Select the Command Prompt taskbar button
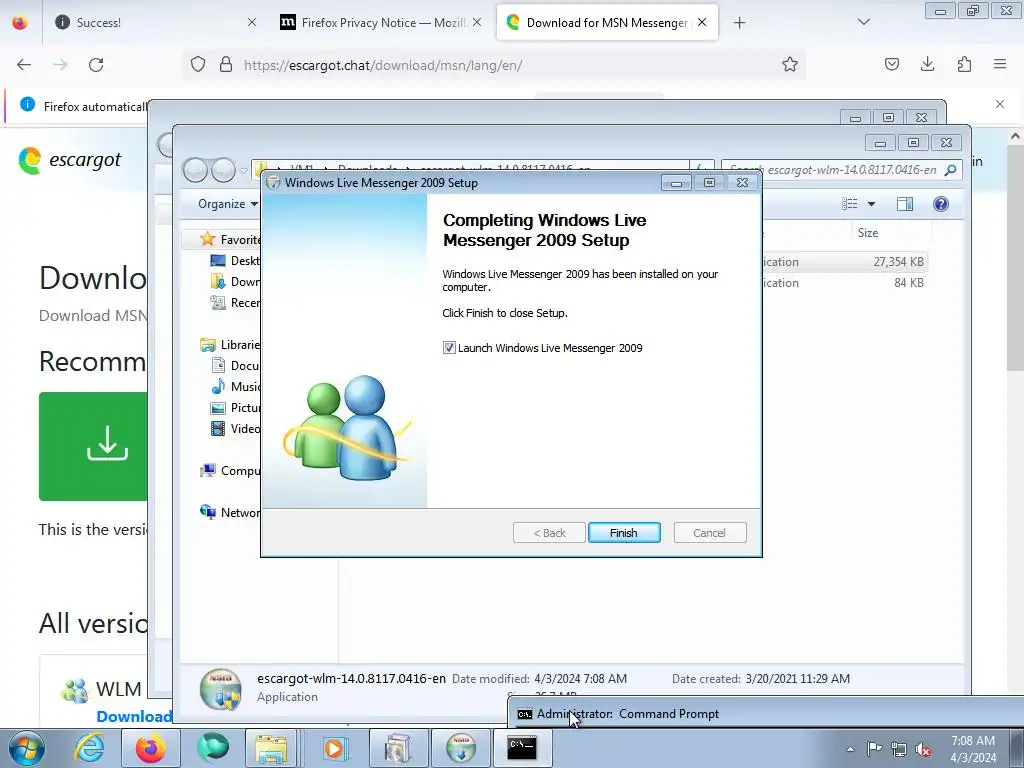The height and width of the screenshot is (768, 1024). pos(522,748)
